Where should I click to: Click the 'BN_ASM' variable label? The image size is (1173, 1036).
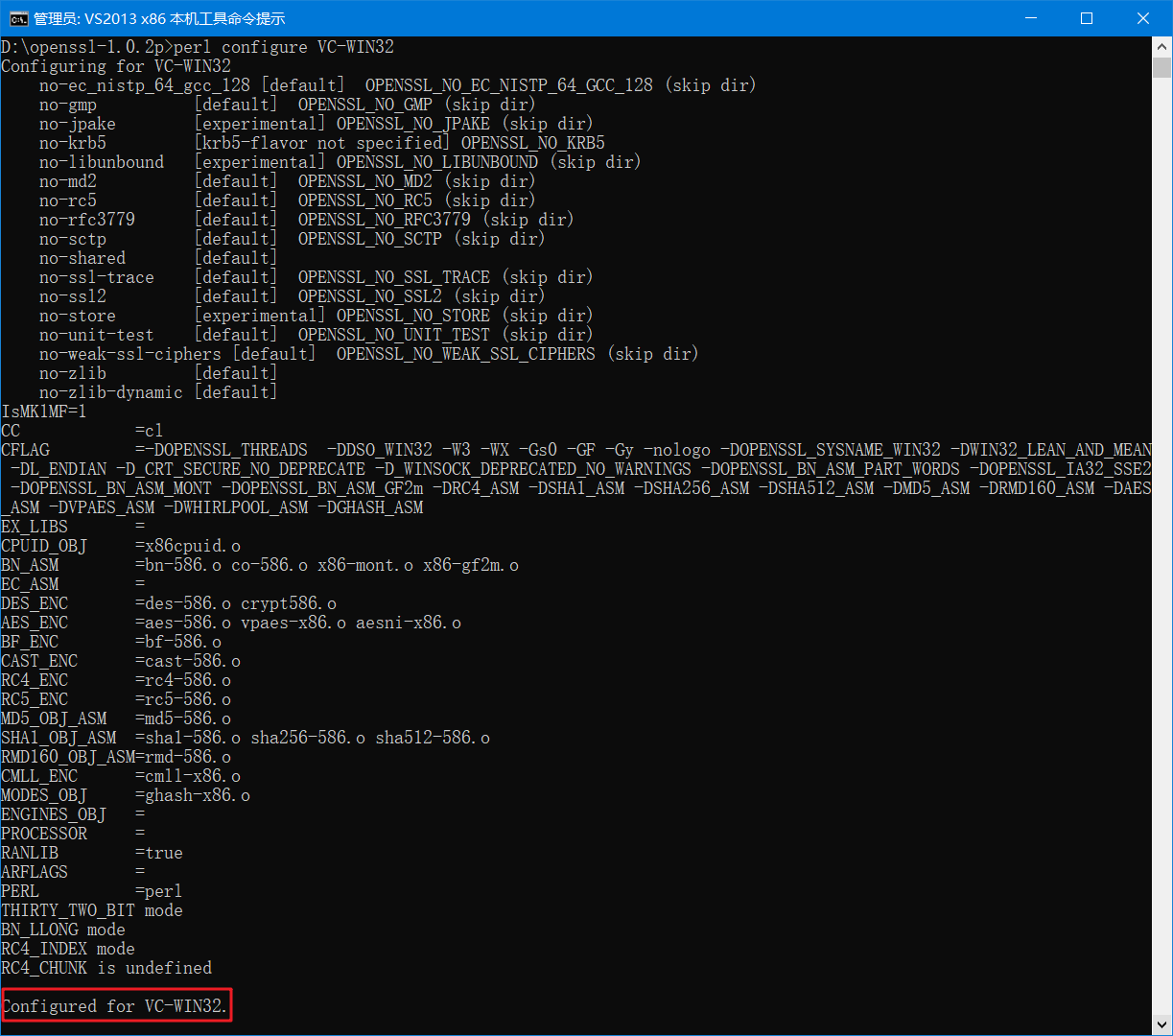pos(30,565)
